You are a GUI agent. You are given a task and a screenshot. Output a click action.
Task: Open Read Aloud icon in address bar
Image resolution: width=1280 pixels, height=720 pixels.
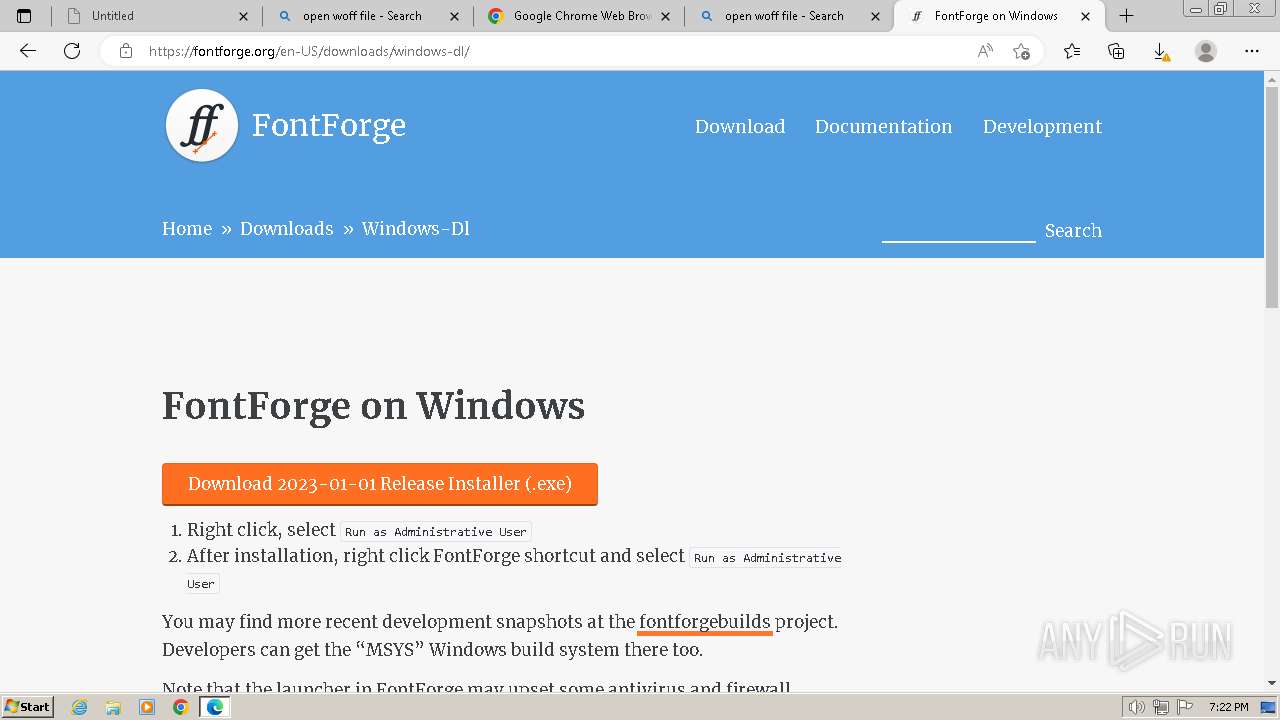[985, 51]
